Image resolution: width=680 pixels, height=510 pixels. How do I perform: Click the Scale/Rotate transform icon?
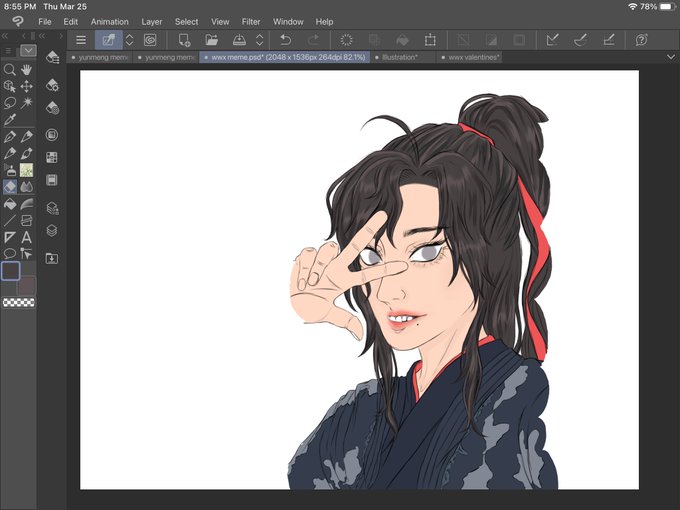[x=430, y=40]
